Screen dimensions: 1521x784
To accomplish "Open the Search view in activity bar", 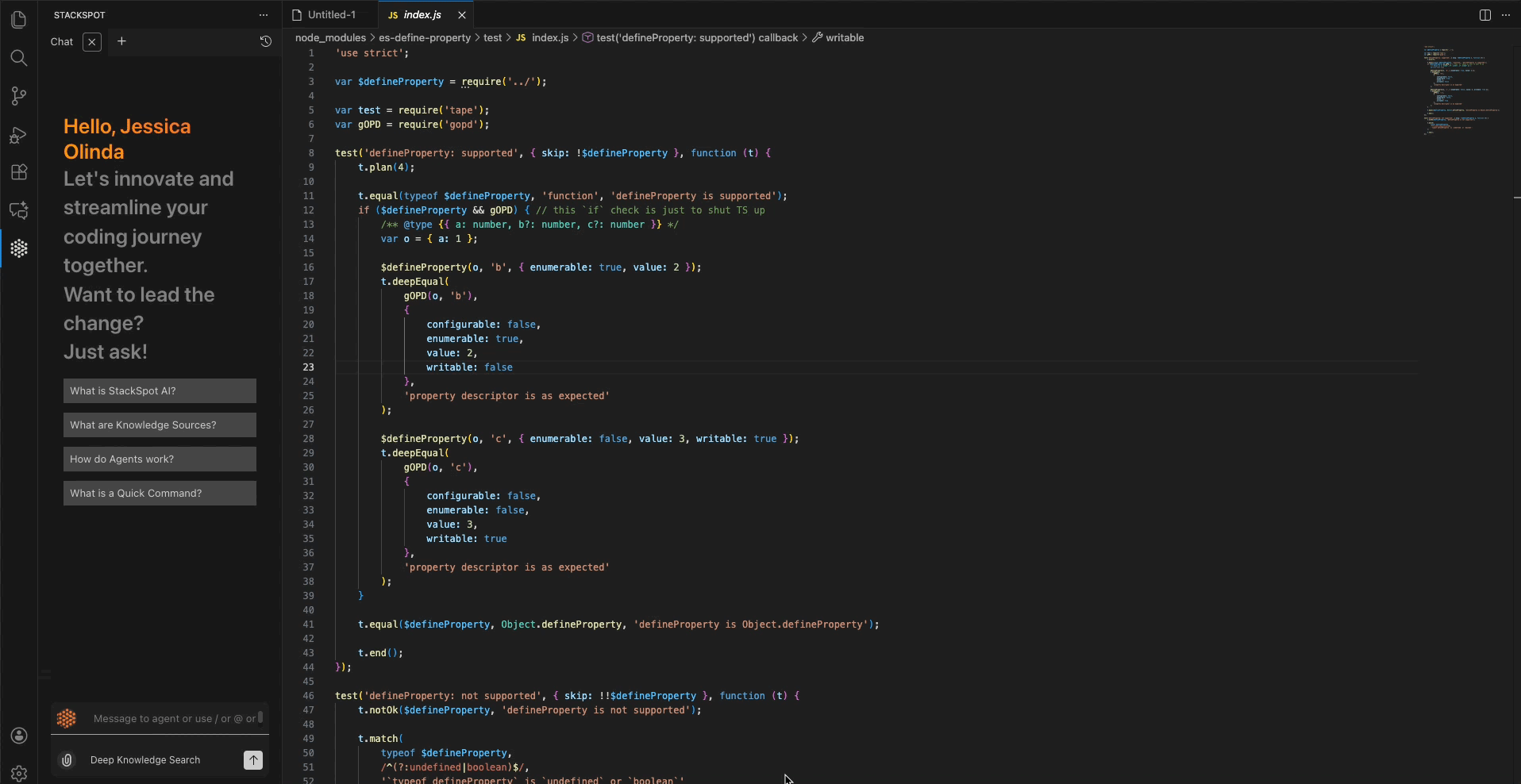I will [x=19, y=58].
